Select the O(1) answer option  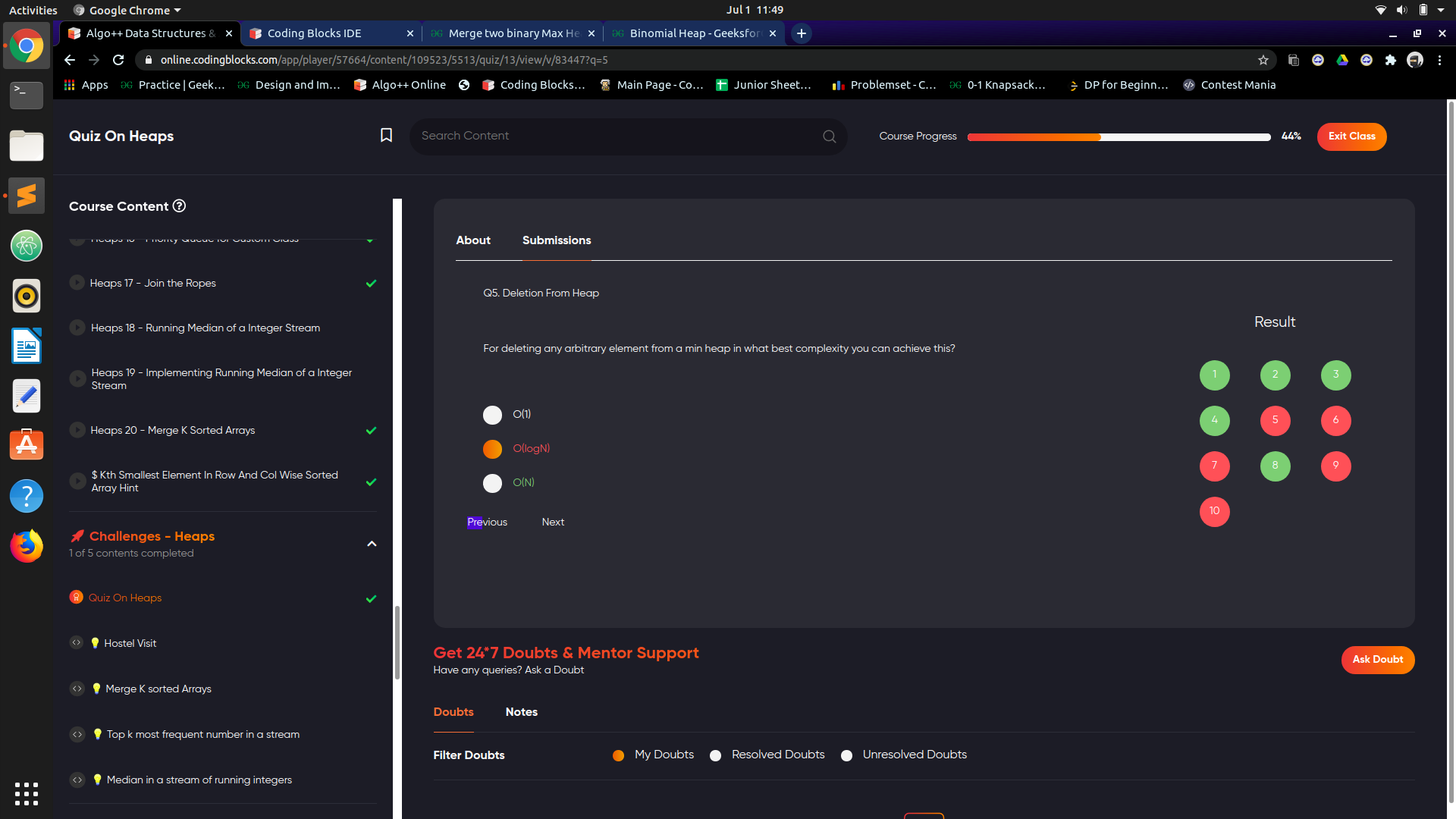click(x=492, y=415)
